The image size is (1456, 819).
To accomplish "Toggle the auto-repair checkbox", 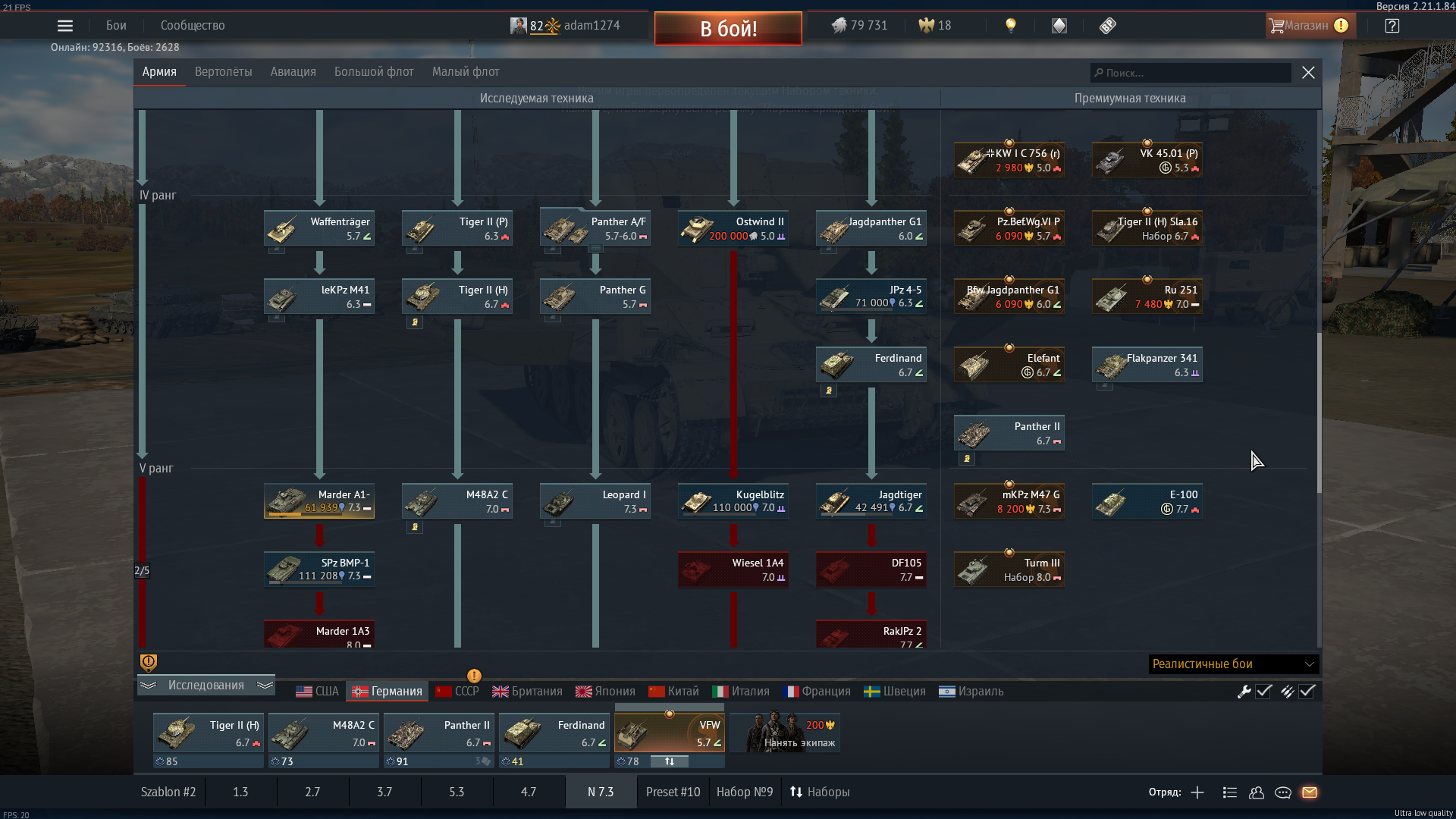I will (1263, 691).
